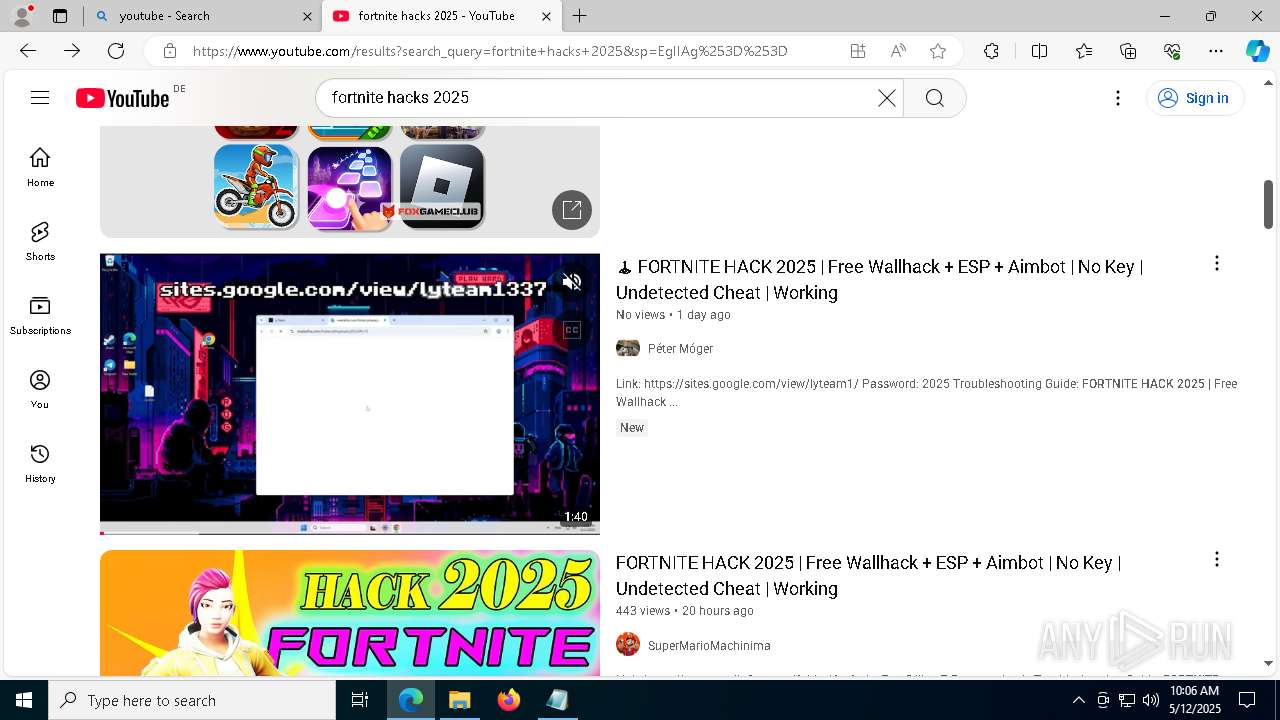The width and height of the screenshot is (1280, 720).
Task: Open Edge Settings and more menu
Action: click(x=1216, y=51)
